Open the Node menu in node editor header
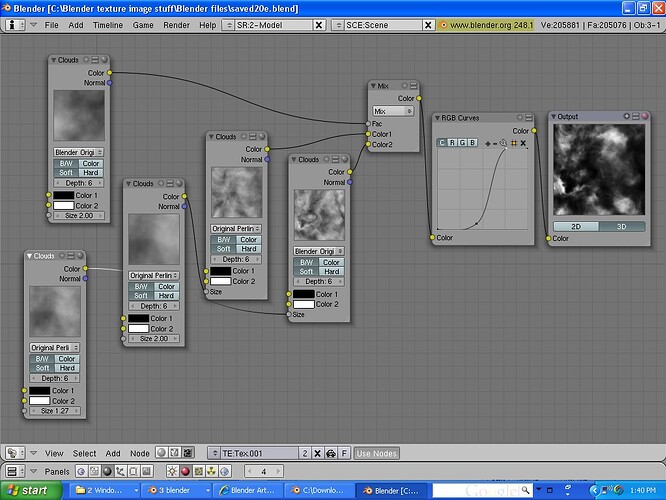Image resolution: width=666 pixels, height=500 pixels. click(140, 453)
